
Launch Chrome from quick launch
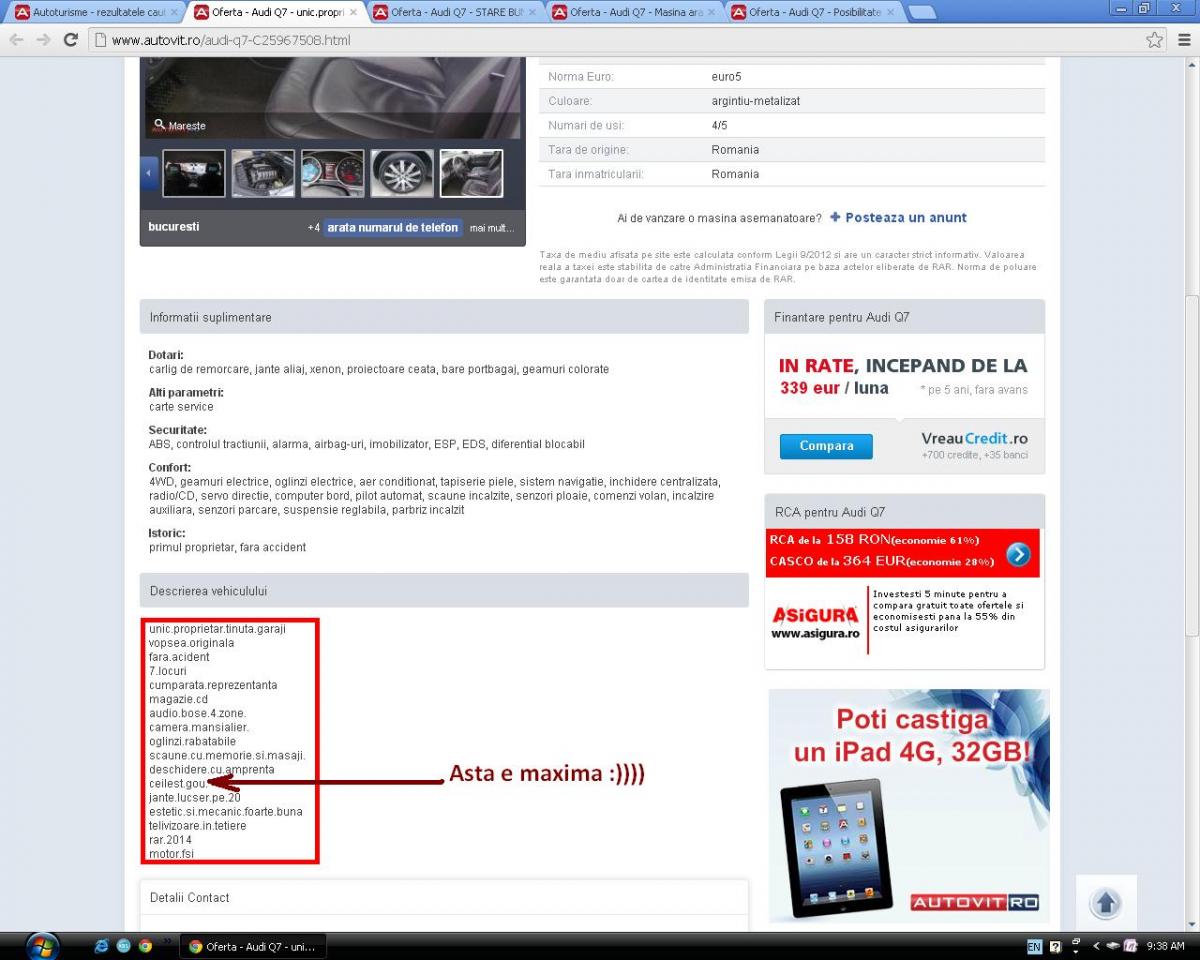coord(145,946)
